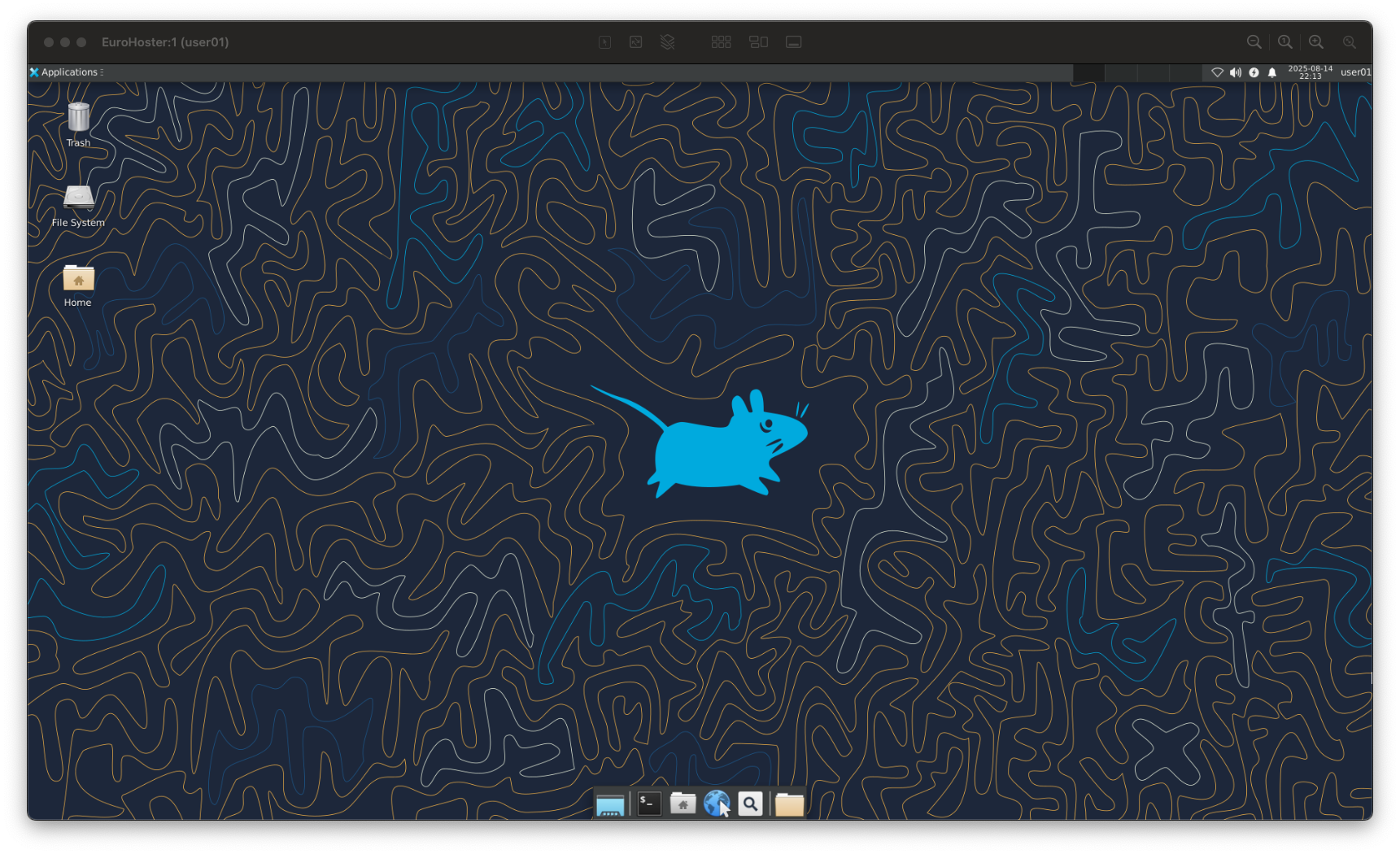Click the grid view toolbar icon

click(721, 42)
